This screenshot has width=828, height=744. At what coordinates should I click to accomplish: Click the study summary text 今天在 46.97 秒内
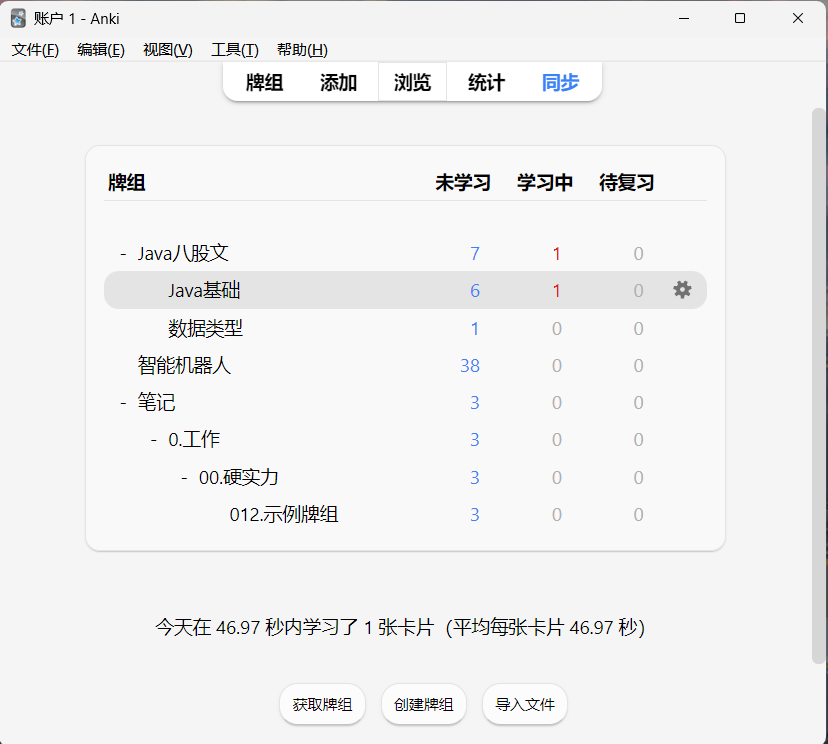point(399,628)
